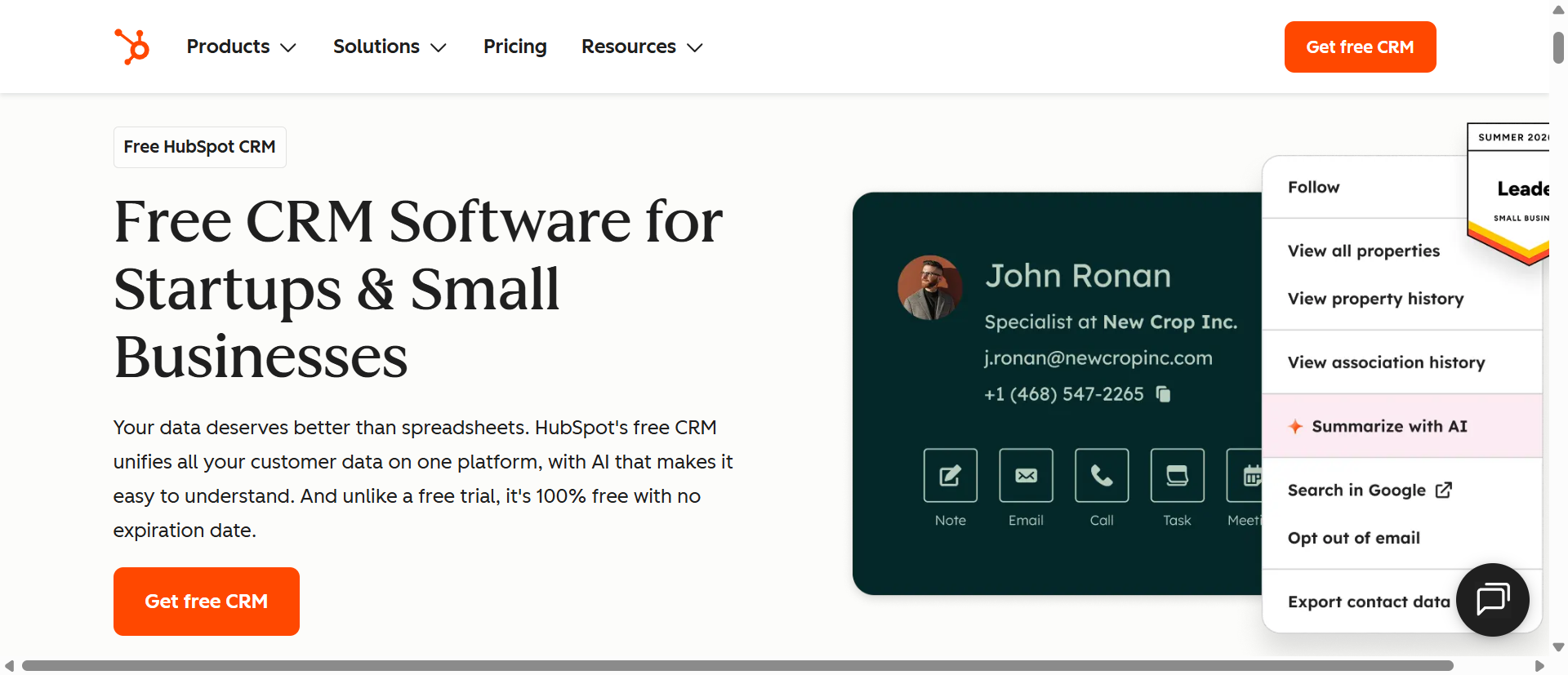This screenshot has height=675, width=1568.
Task: Select Export contact data
Action: (1369, 602)
